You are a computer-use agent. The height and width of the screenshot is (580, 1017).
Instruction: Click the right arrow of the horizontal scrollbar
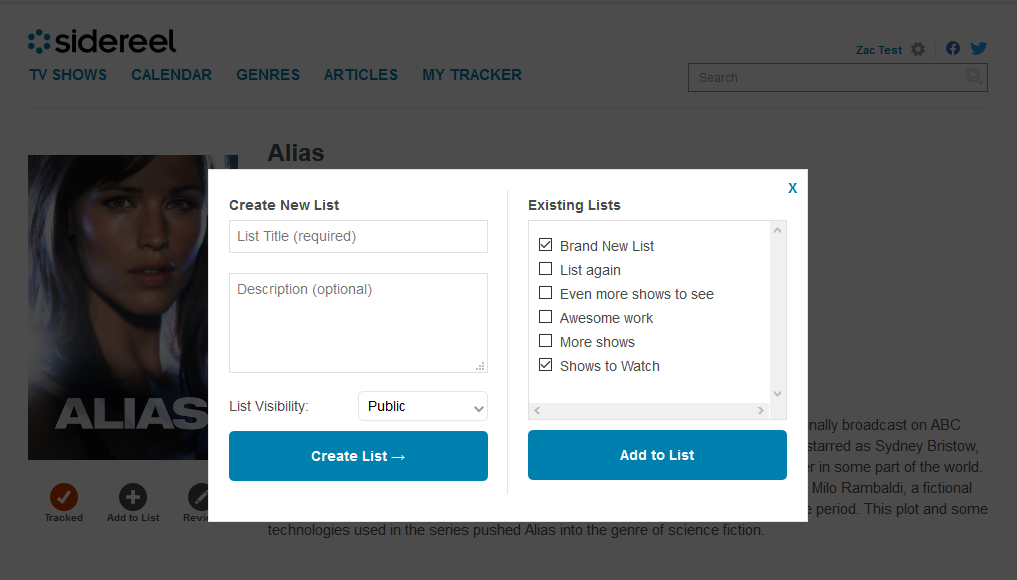[761, 410]
